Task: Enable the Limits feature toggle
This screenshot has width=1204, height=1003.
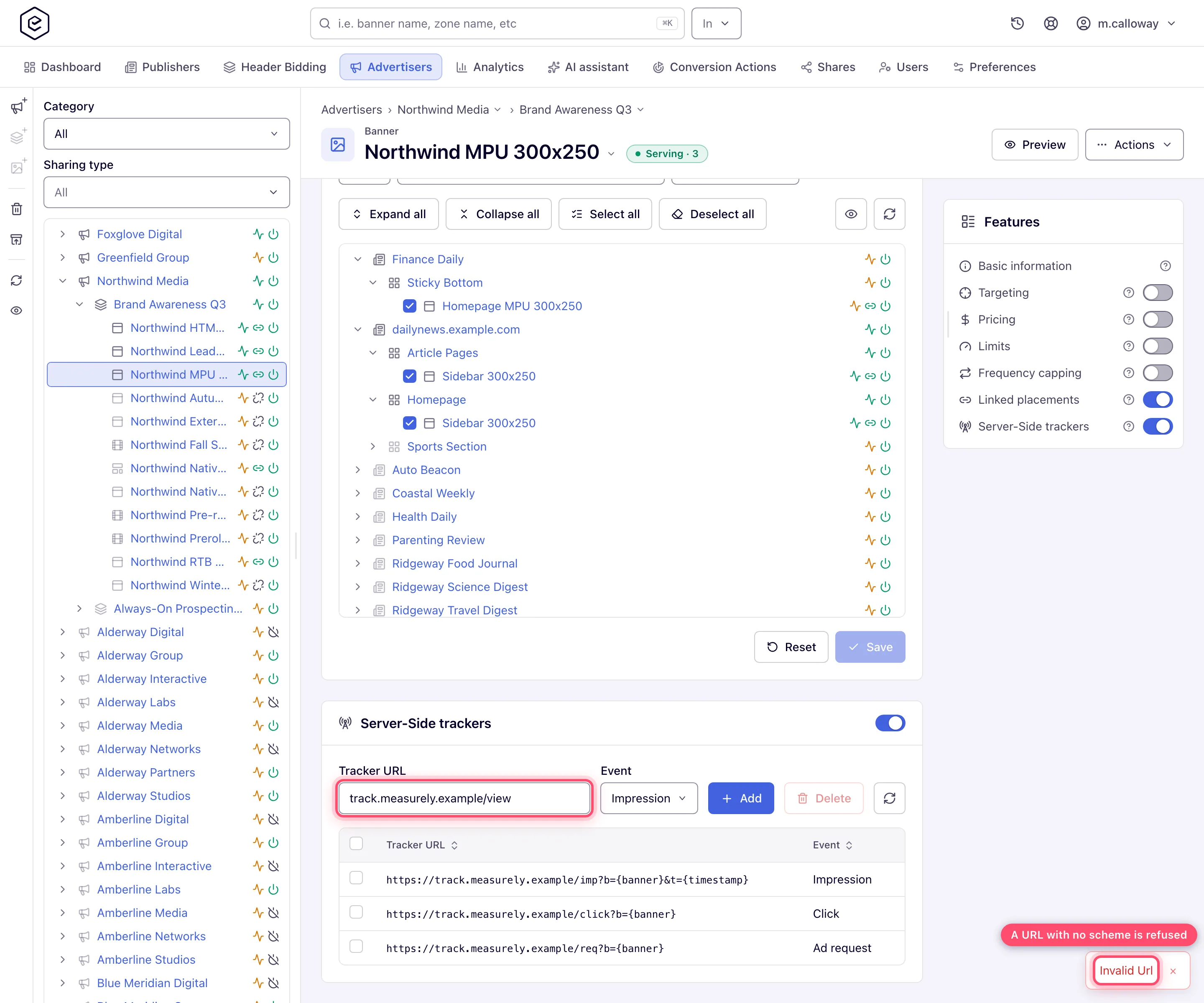Action: (x=1158, y=346)
